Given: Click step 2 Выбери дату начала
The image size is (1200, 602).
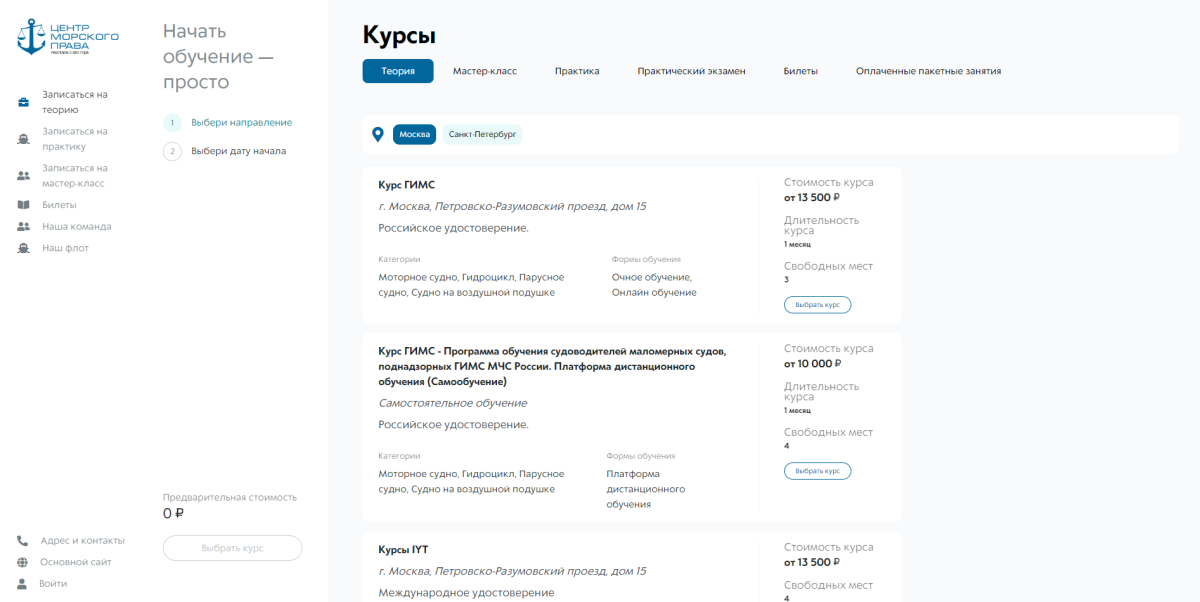Looking at the screenshot, I should 225,152.
